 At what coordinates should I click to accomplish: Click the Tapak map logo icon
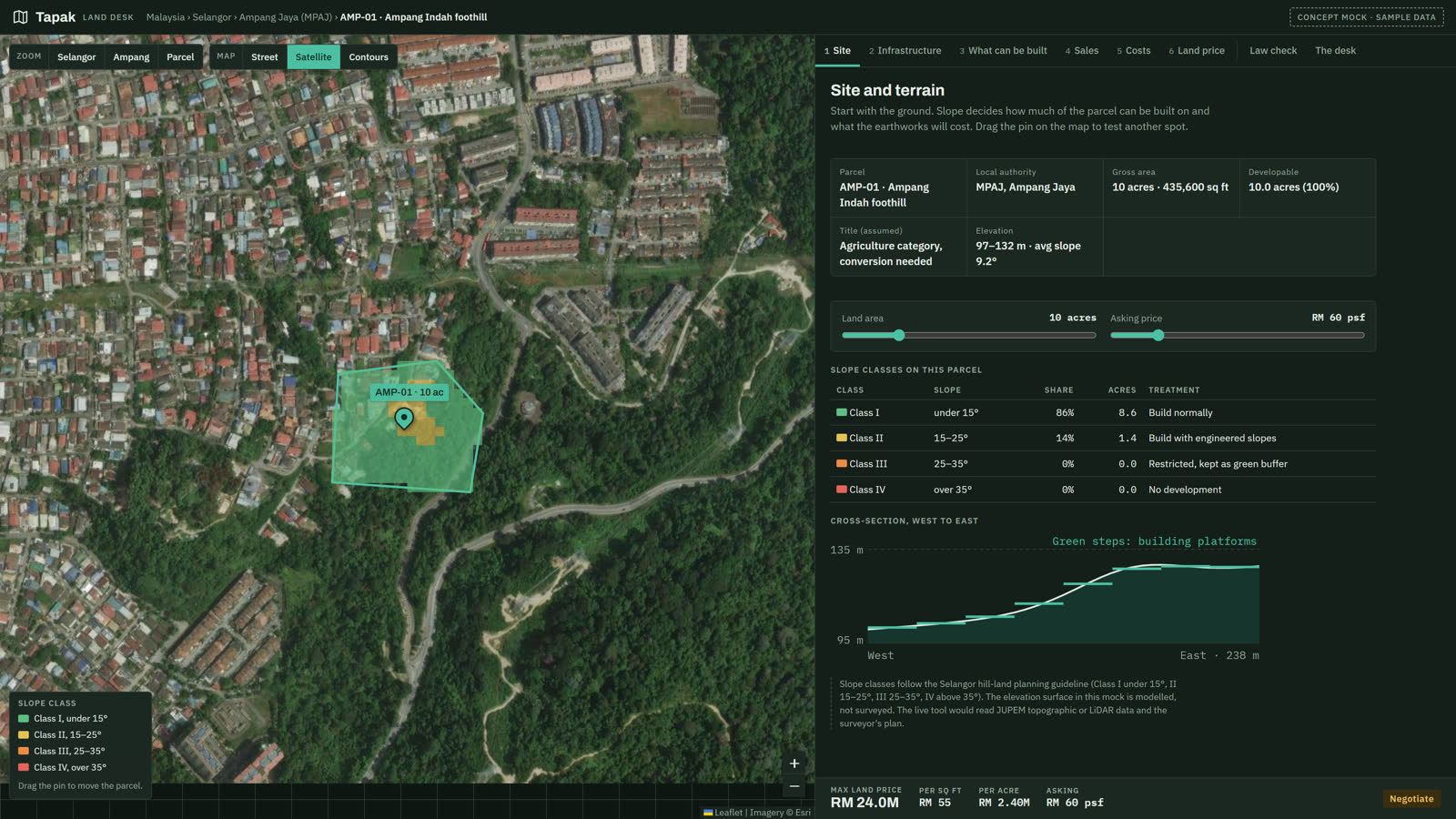[20, 17]
